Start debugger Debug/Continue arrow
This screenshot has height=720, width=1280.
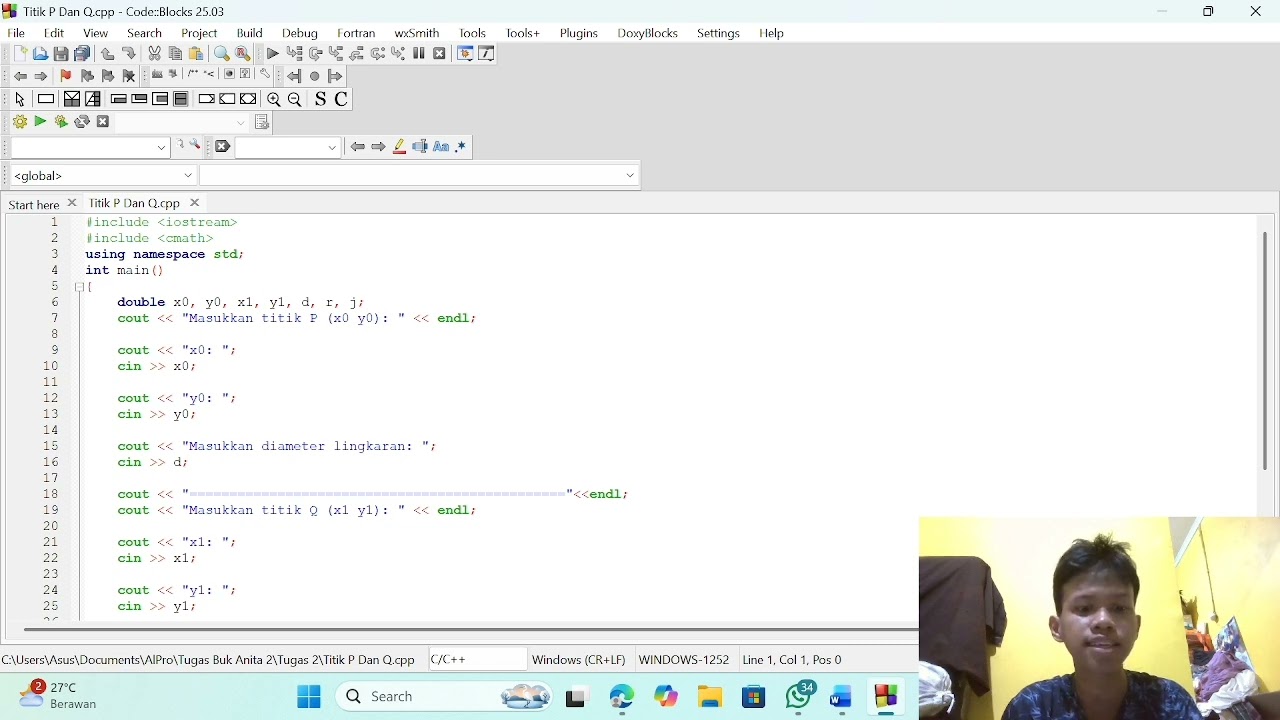click(272, 54)
